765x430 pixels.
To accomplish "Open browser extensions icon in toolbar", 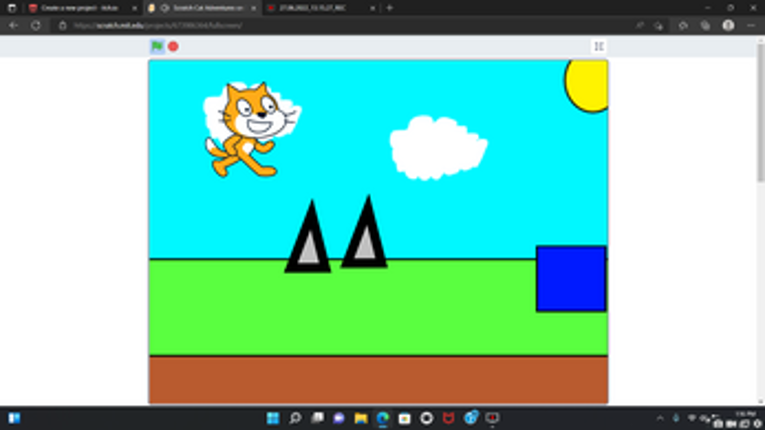I will click(683, 25).
